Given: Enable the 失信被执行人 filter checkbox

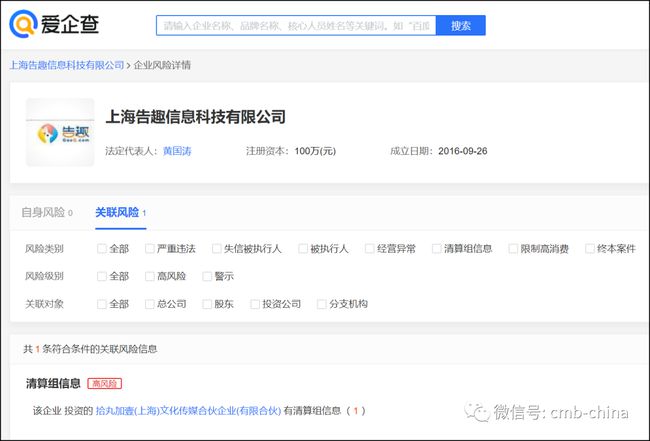Looking at the screenshot, I should tap(216, 249).
